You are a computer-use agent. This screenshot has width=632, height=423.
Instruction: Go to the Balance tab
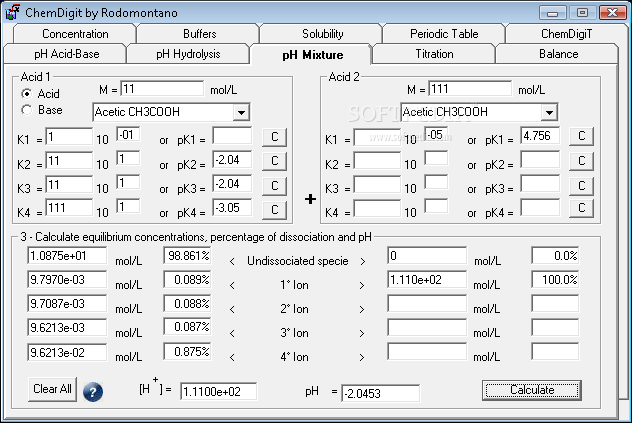point(558,54)
